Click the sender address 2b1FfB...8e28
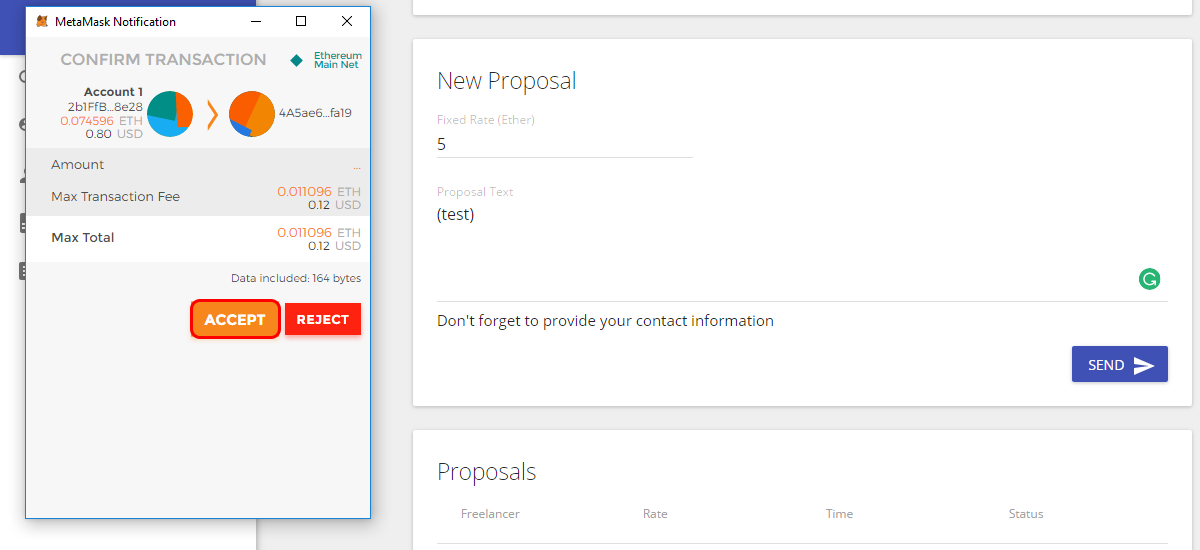The height and width of the screenshot is (550, 1200). 105,107
